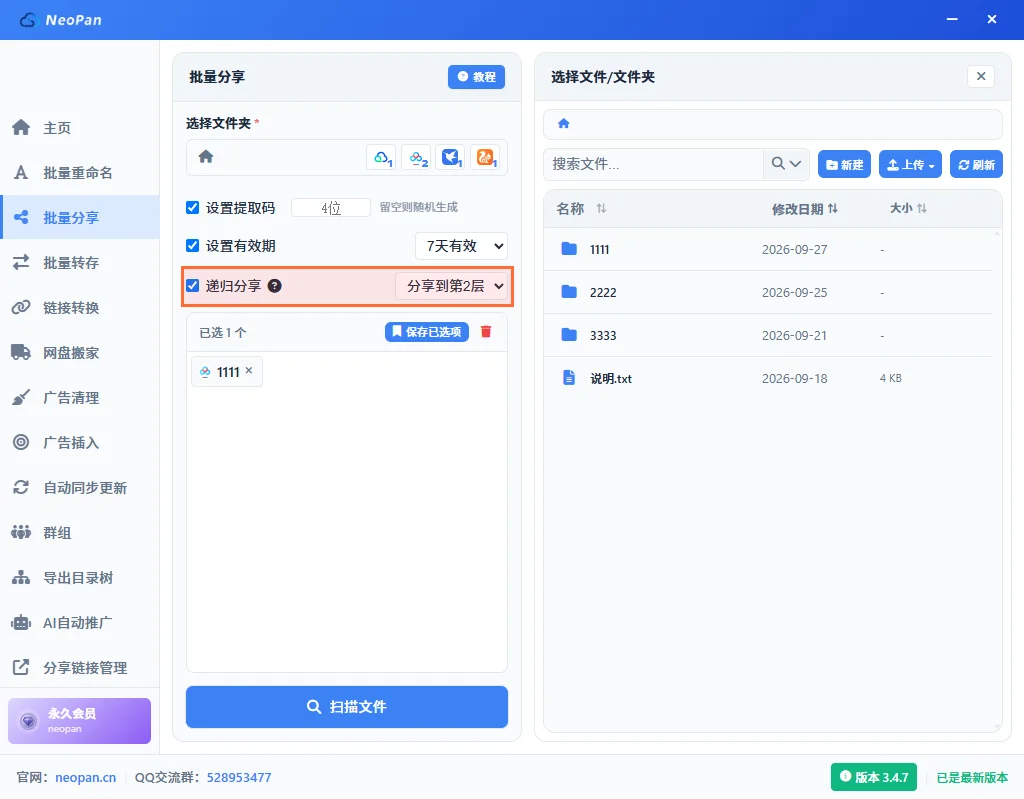Toggle the 设置有效期 checkbox
Image resolution: width=1024 pixels, height=799 pixels.
click(193, 246)
